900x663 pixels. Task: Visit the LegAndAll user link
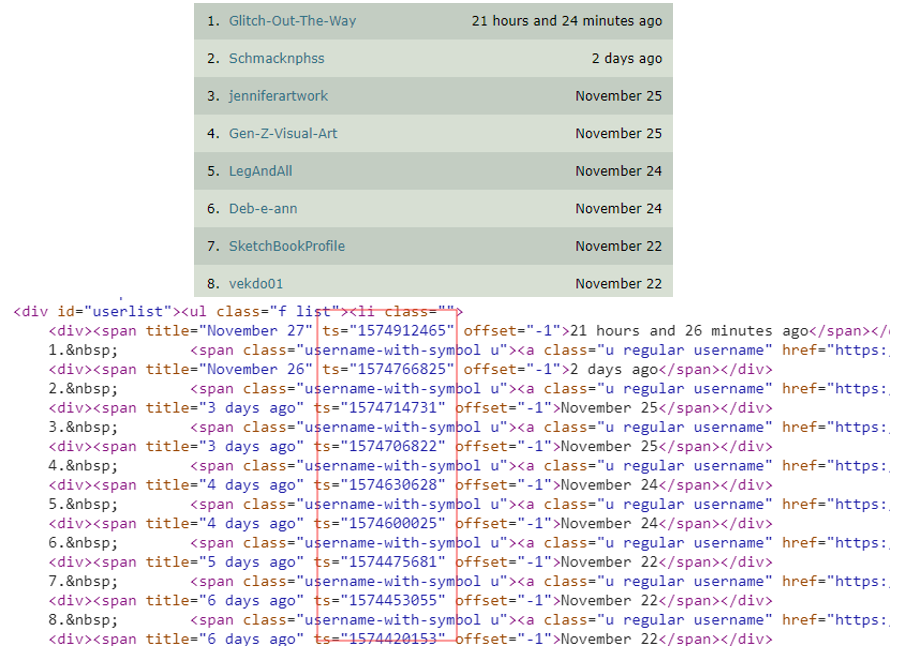click(260, 171)
